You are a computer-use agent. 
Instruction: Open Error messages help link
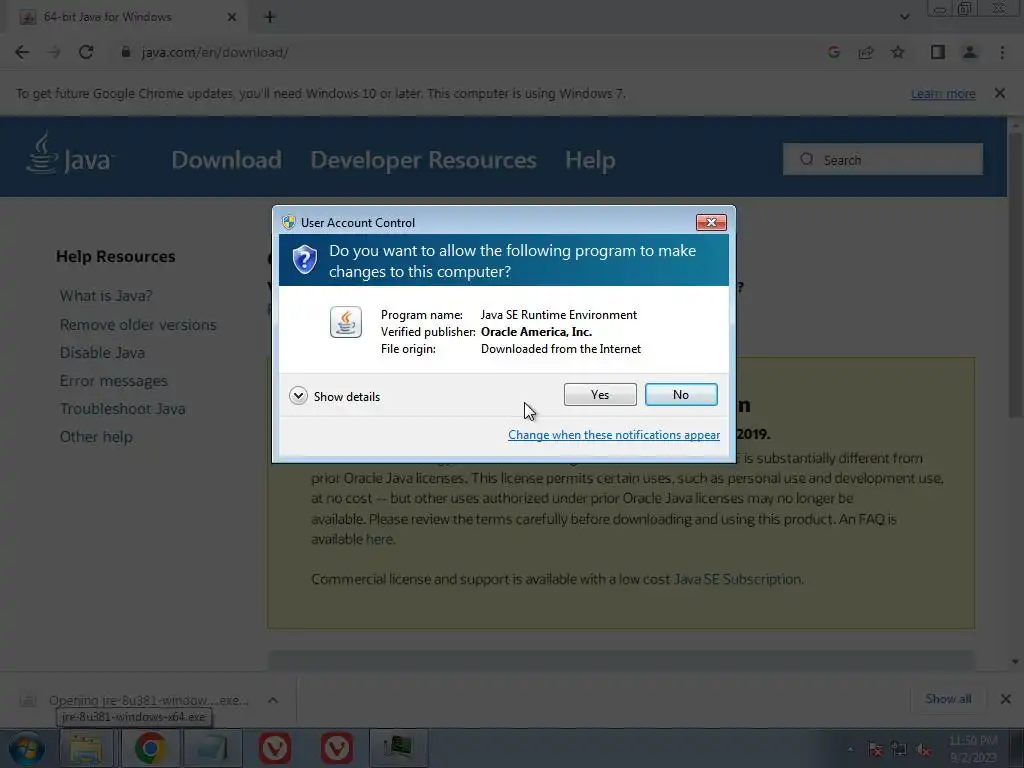click(x=114, y=381)
